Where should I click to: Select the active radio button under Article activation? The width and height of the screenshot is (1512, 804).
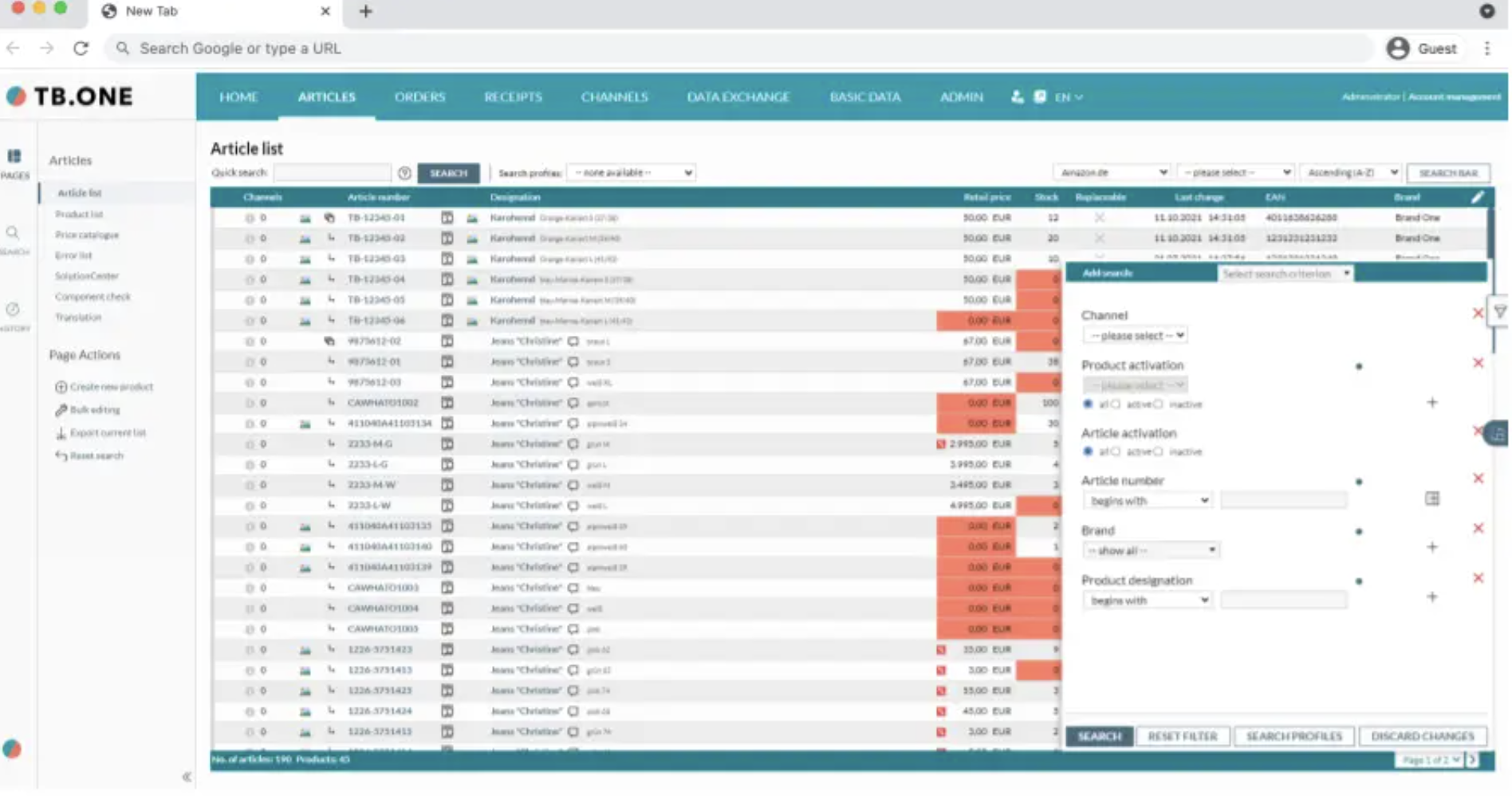click(1116, 453)
